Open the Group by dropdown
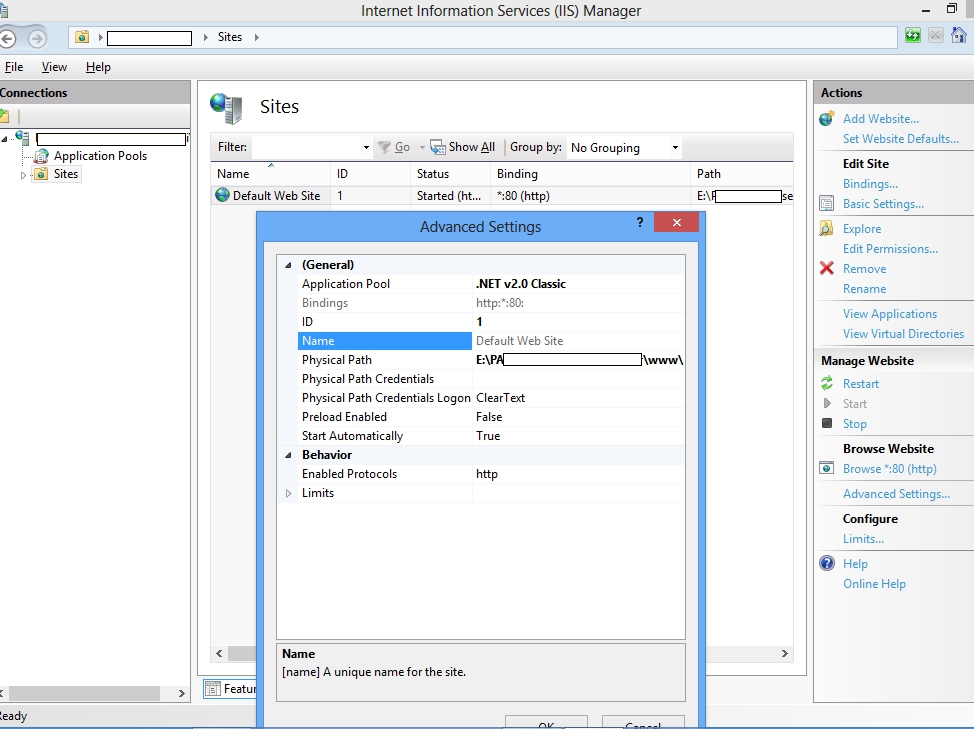 tap(675, 148)
